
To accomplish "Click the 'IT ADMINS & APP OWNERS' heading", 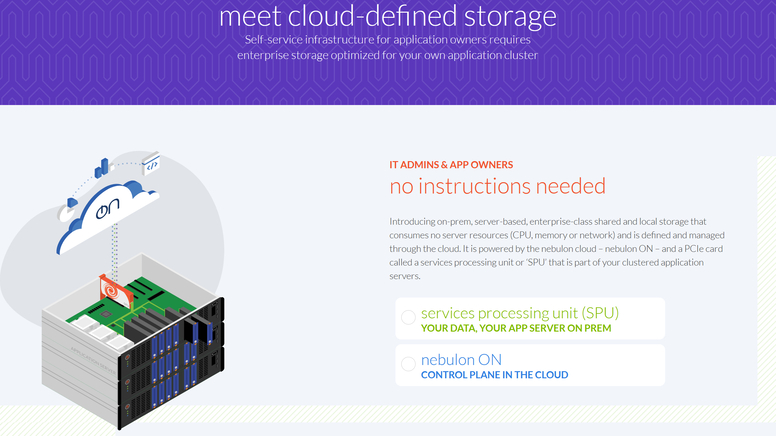I will tap(451, 165).
